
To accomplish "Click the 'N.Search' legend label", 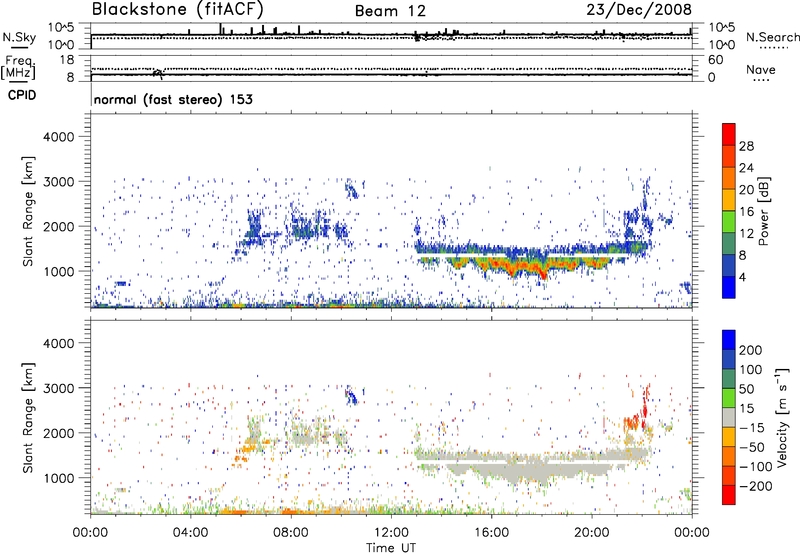I will coord(773,37).
